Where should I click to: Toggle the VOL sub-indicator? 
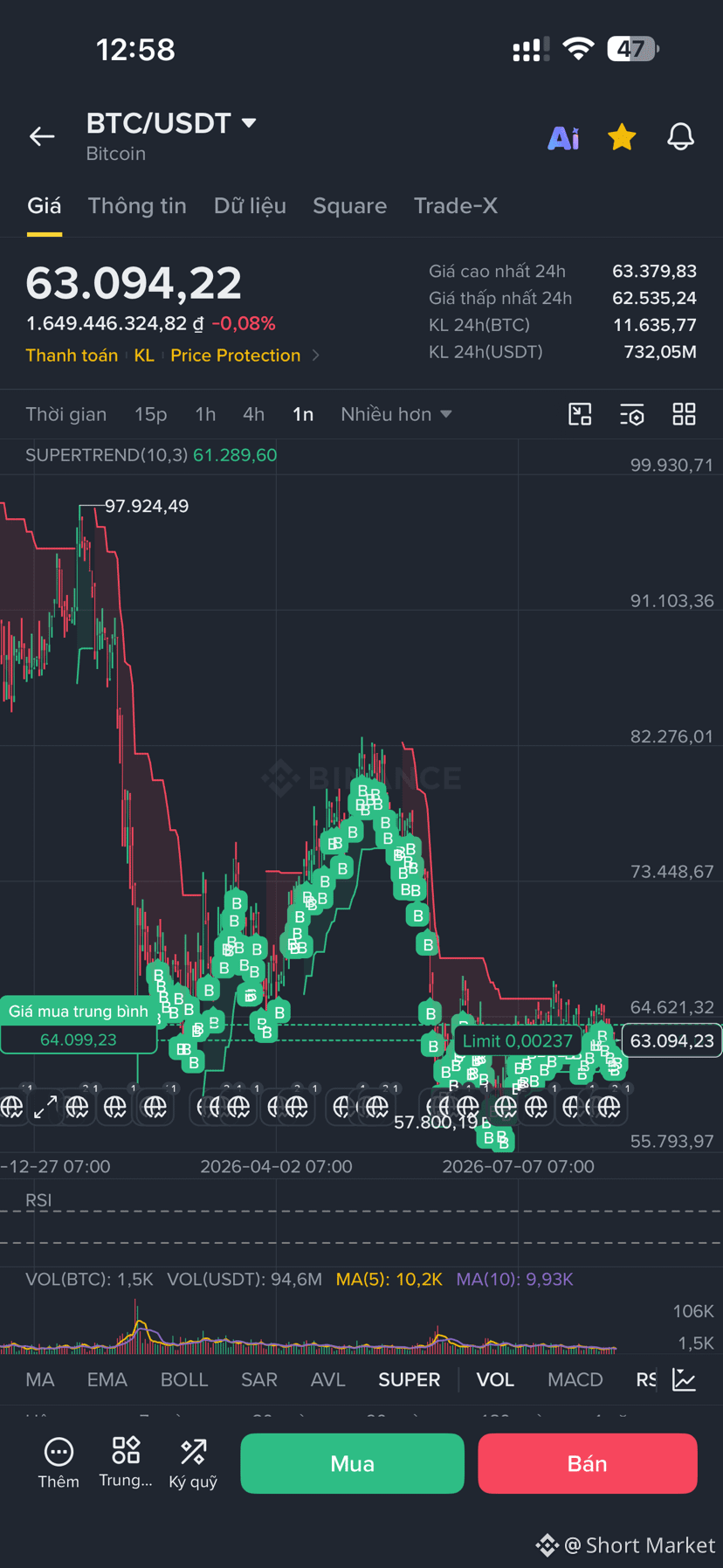point(495,1379)
